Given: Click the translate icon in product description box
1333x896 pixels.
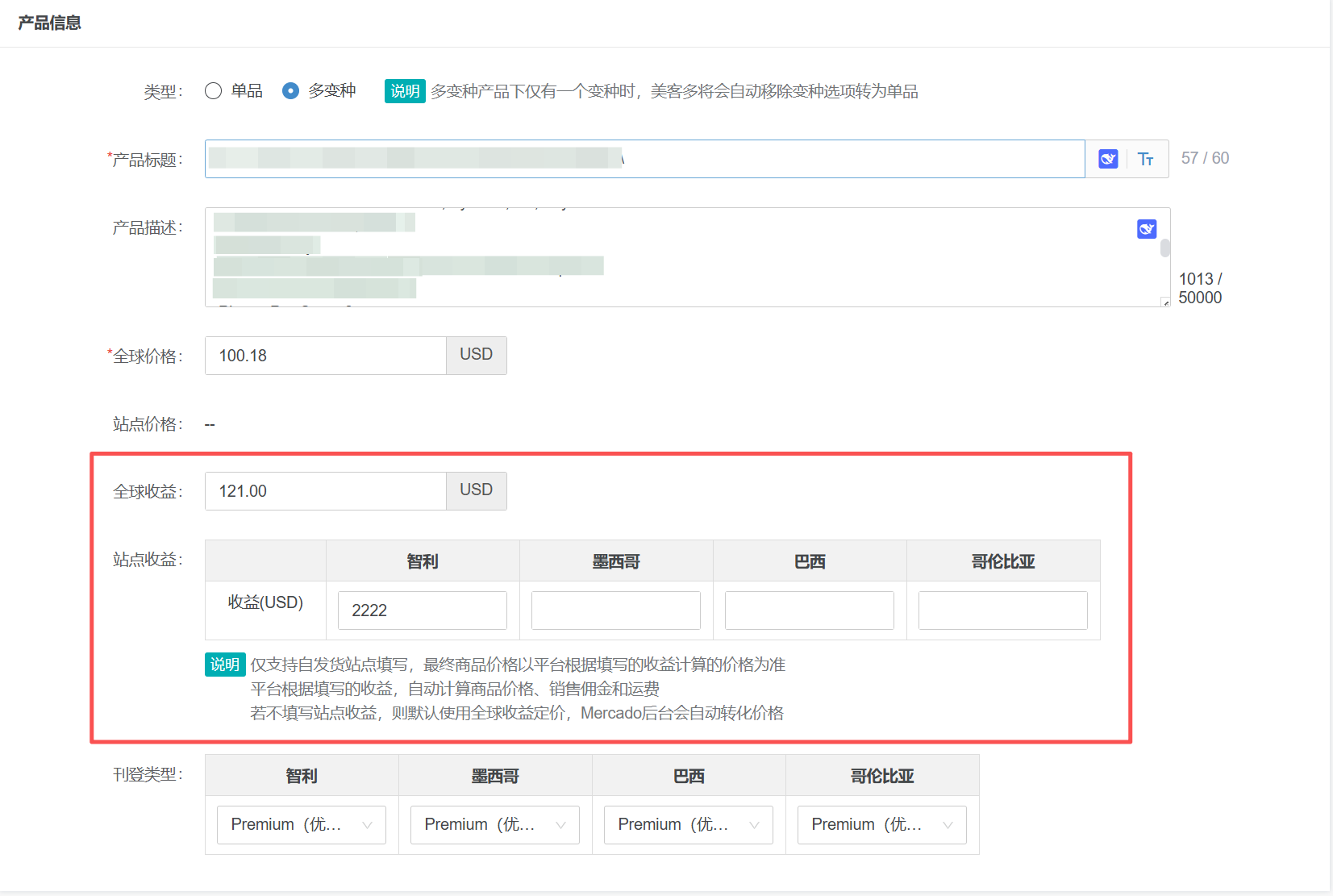Looking at the screenshot, I should (1146, 229).
